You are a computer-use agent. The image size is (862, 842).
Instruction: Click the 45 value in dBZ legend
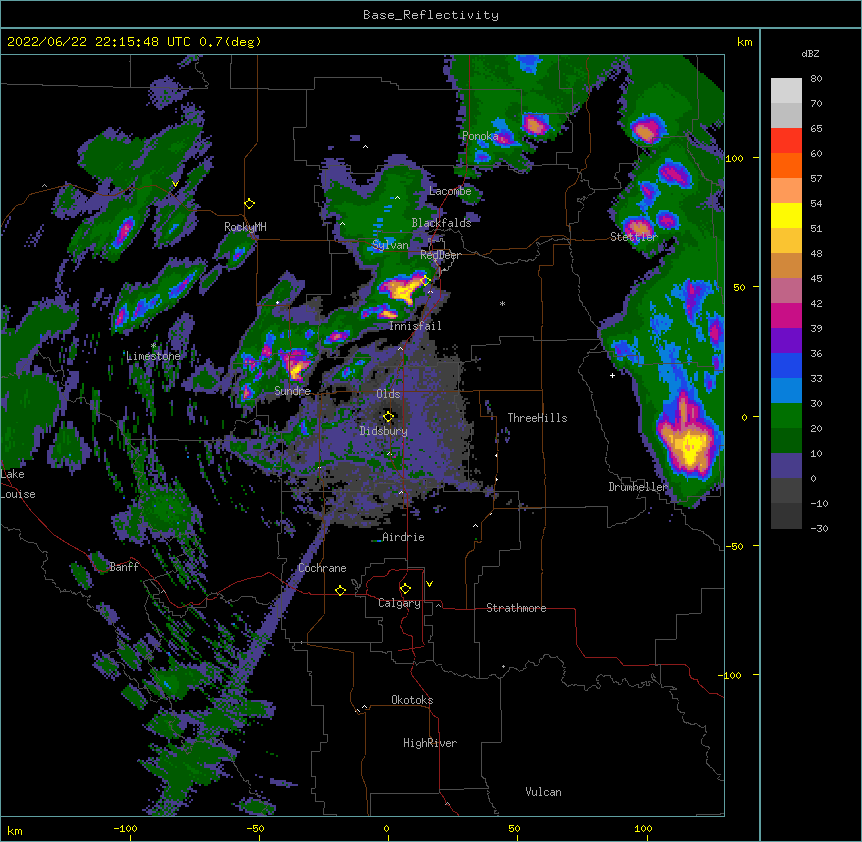816,279
